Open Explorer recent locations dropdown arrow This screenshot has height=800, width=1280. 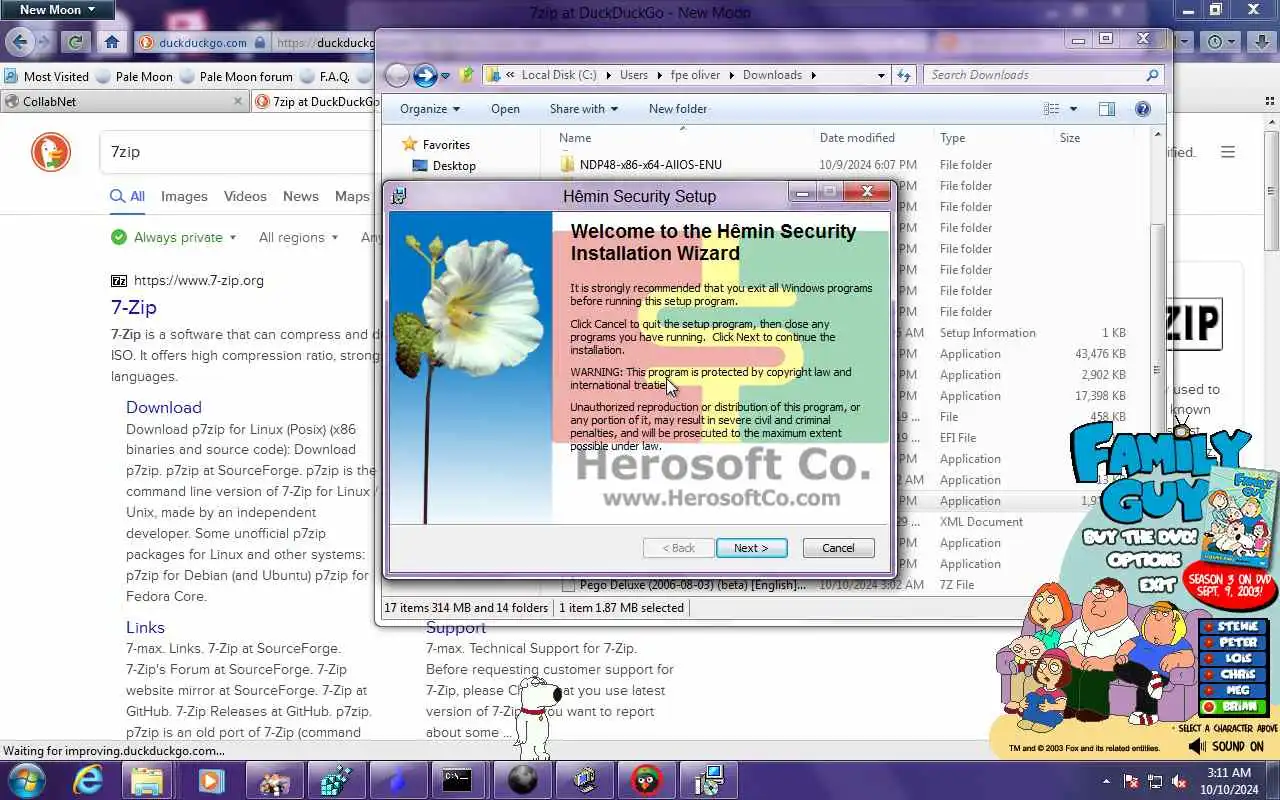click(445, 76)
